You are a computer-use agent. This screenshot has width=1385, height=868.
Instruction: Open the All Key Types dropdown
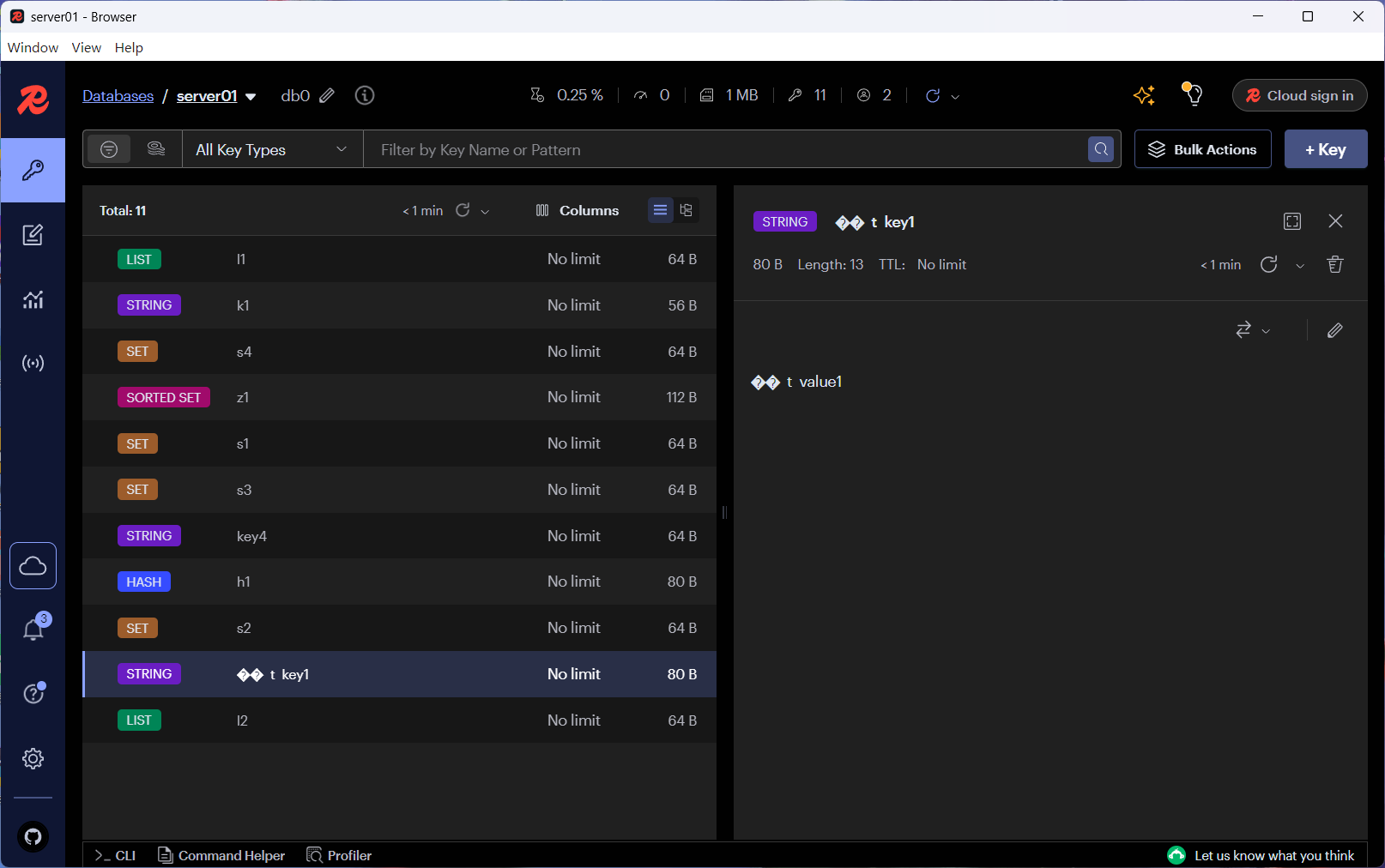pyautogui.click(x=272, y=149)
